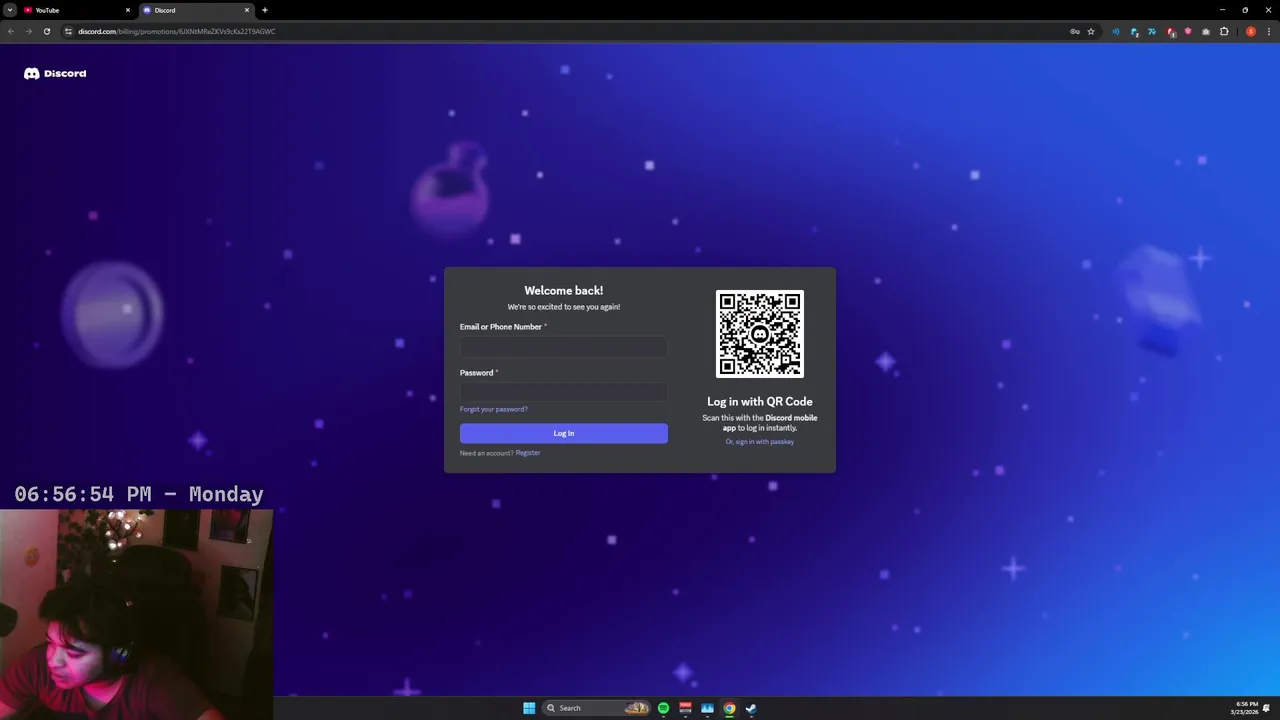The width and height of the screenshot is (1280, 720).
Task: Click the taskbar Search box
Action: 597,708
